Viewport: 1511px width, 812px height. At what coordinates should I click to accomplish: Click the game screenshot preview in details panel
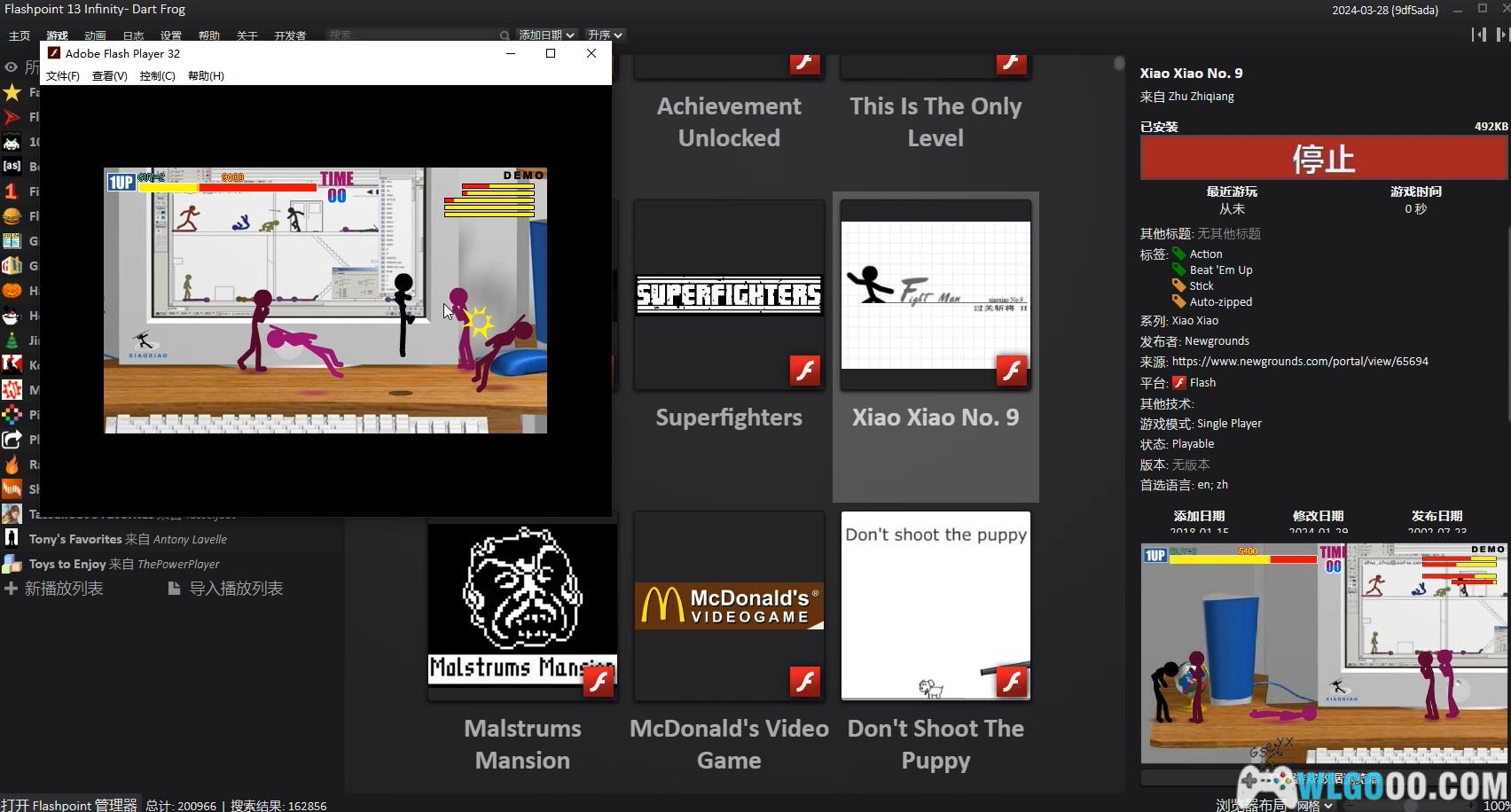(x=1324, y=653)
